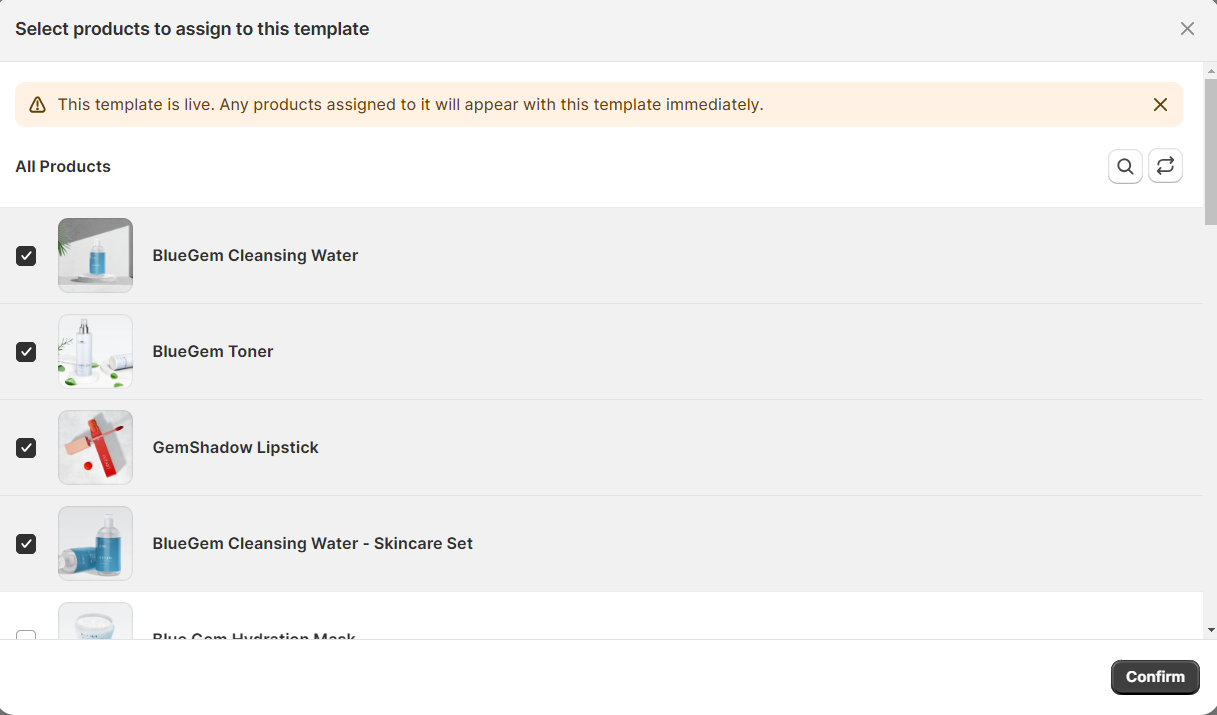Screen dimensions: 1217x715
Task: Click the warning triangle icon
Action: pos(38,105)
